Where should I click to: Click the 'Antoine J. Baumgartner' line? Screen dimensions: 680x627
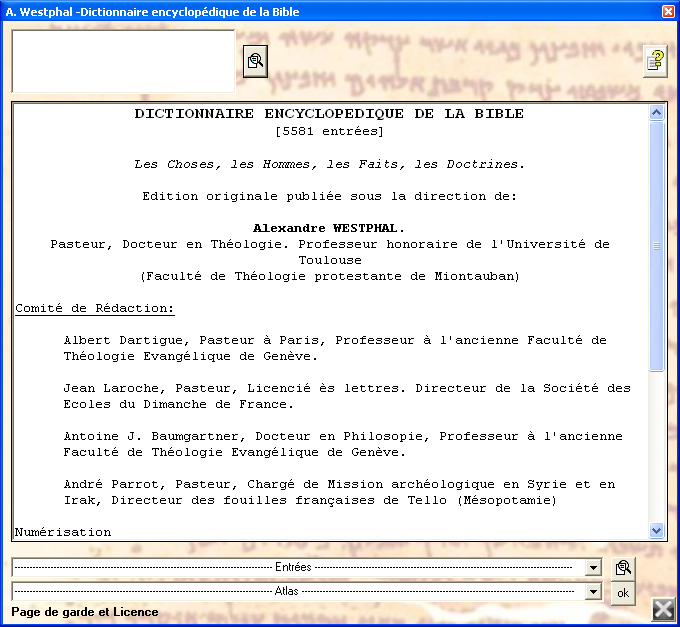[x=343, y=436]
